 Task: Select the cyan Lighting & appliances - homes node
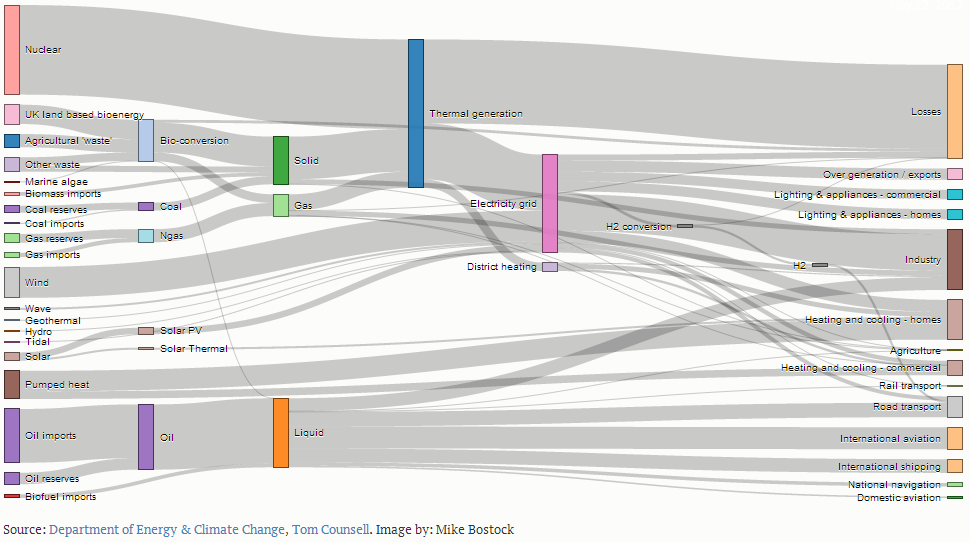click(x=955, y=215)
